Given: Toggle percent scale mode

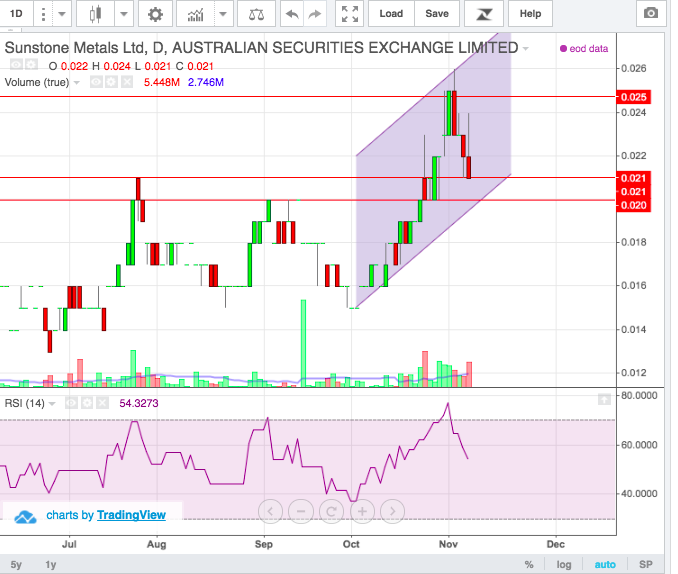Looking at the screenshot, I should pos(529,564).
